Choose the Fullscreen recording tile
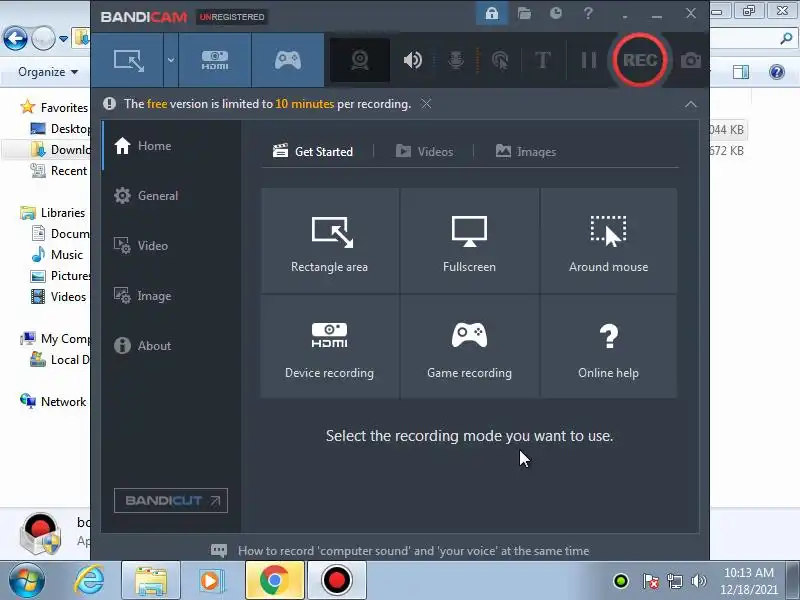Image resolution: width=800 pixels, height=600 pixels. (x=469, y=240)
